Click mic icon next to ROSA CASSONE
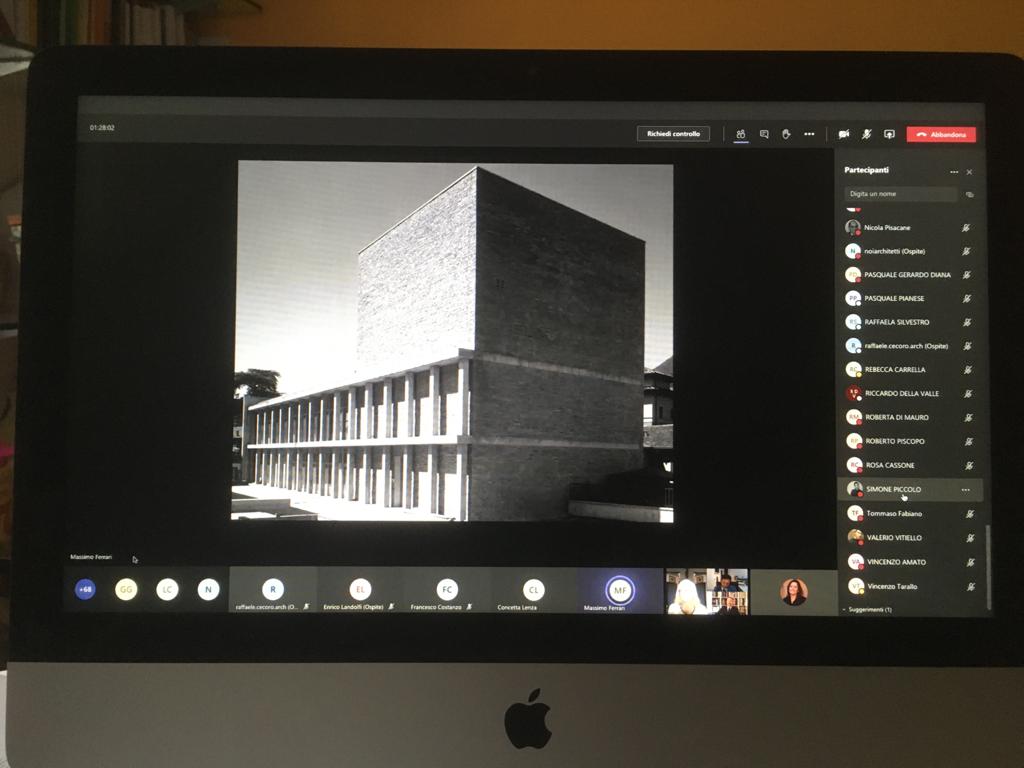Viewport: 1024px width, 768px height. [970, 466]
